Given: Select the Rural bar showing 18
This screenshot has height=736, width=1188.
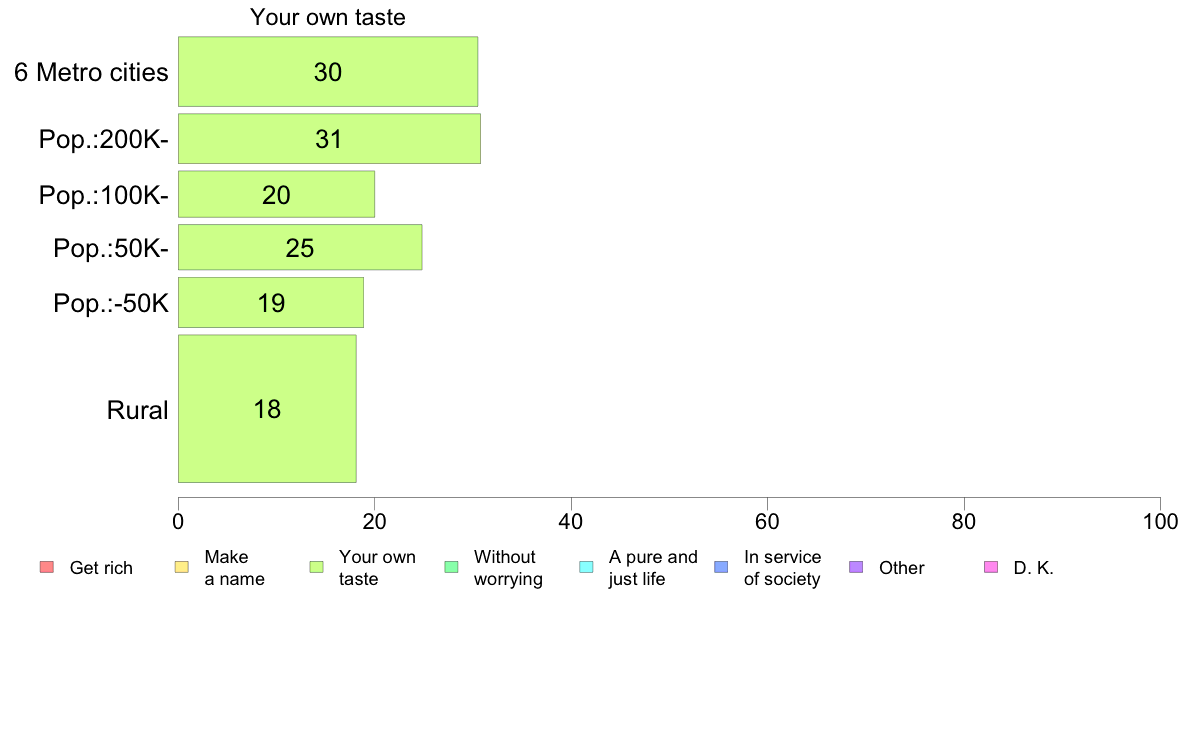Looking at the screenshot, I should point(267,409).
